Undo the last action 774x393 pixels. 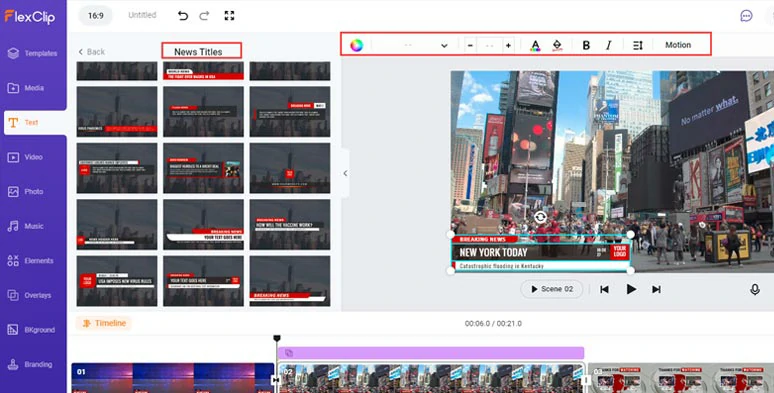[x=183, y=16]
